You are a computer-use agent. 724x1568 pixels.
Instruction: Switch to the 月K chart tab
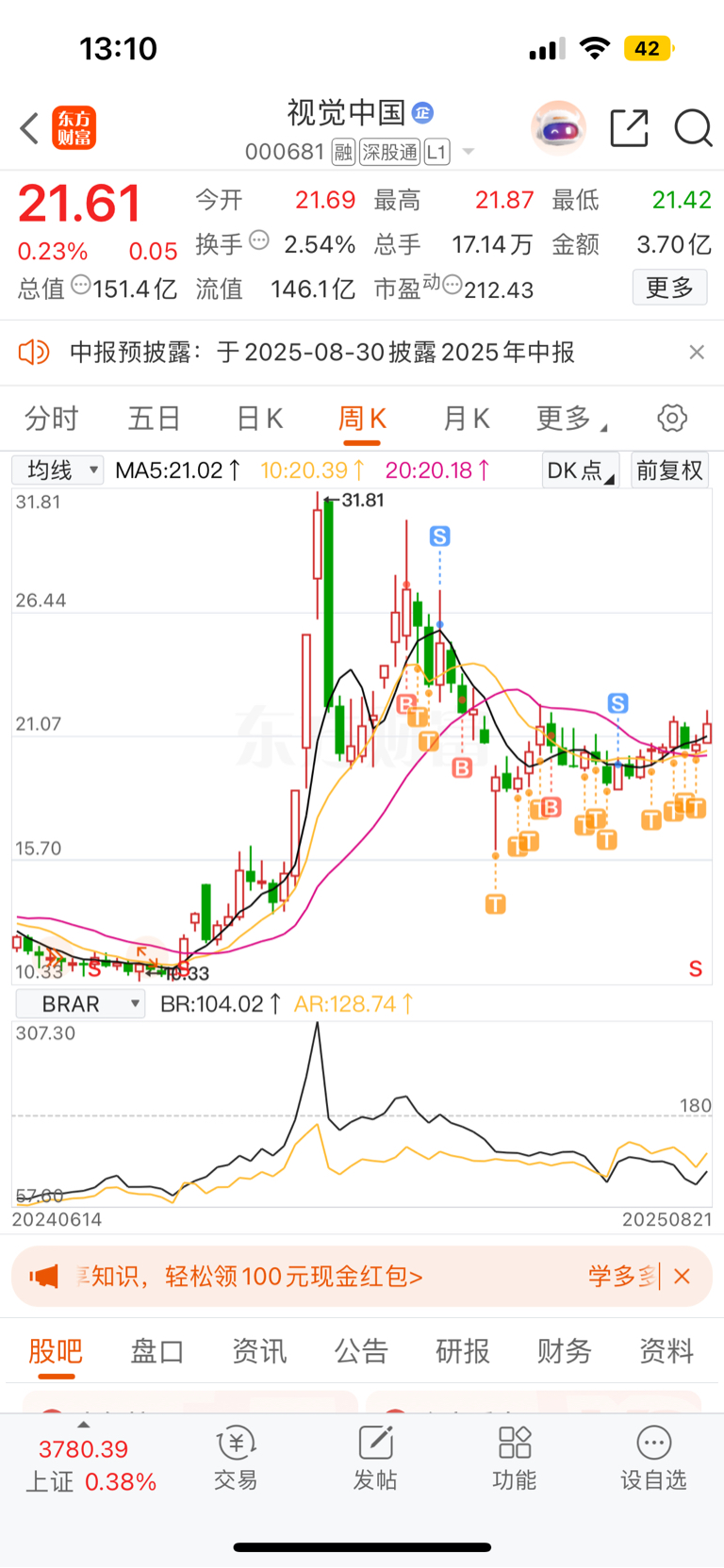tap(466, 419)
